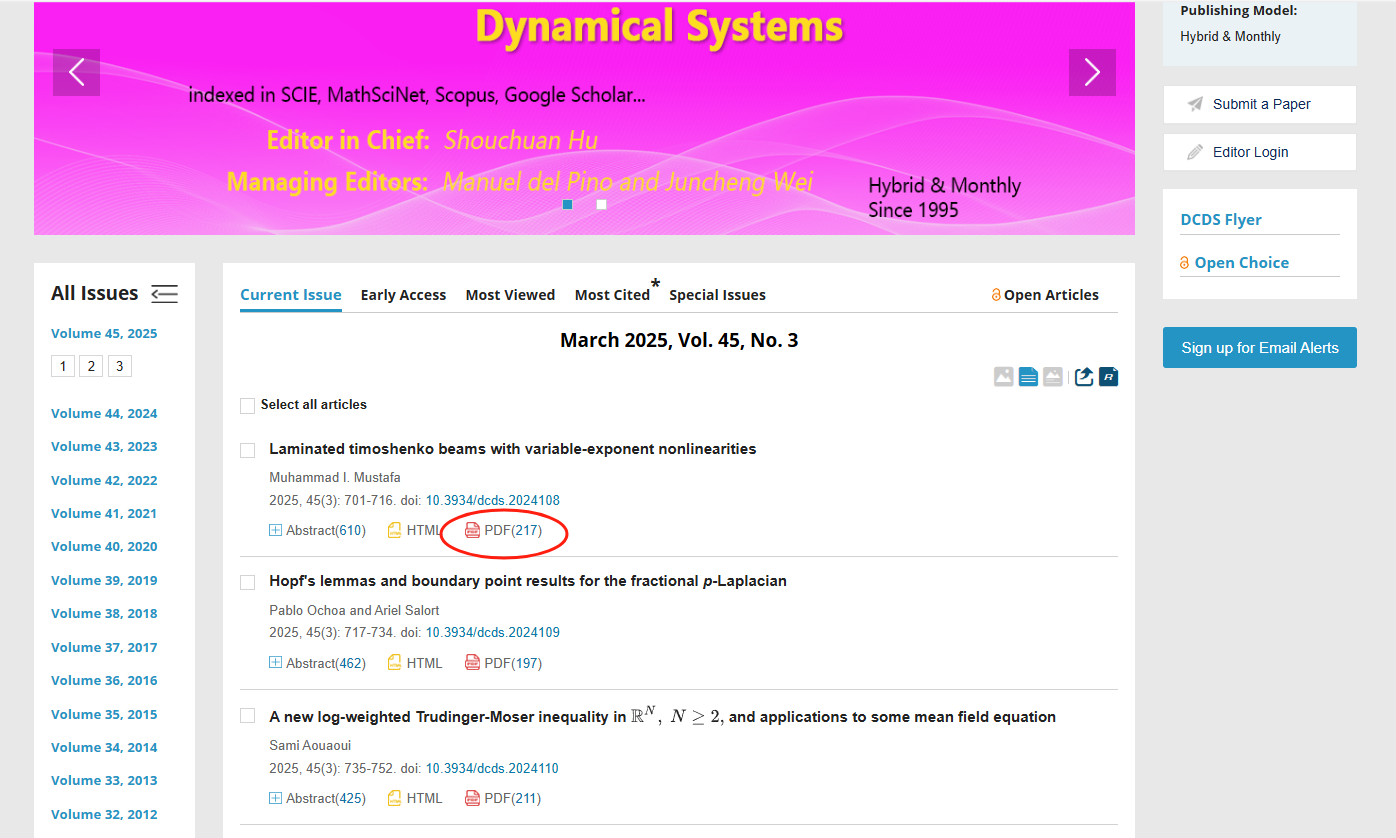Go to the previous banner slide
This screenshot has width=1396, height=838.
point(76,72)
